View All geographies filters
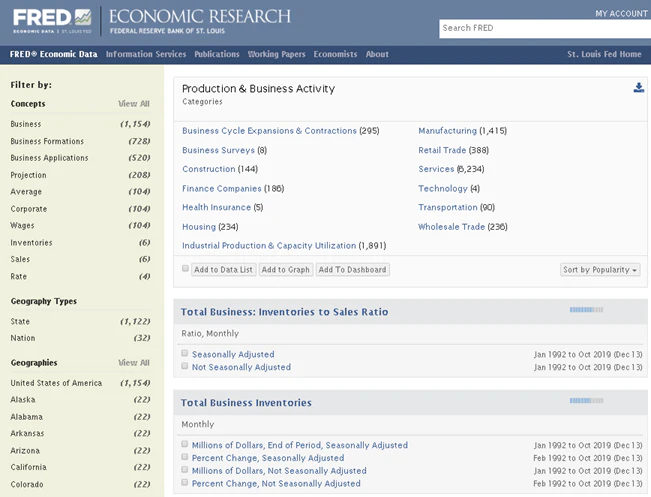Image resolution: width=651 pixels, height=497 pixels. click(134, 363)
